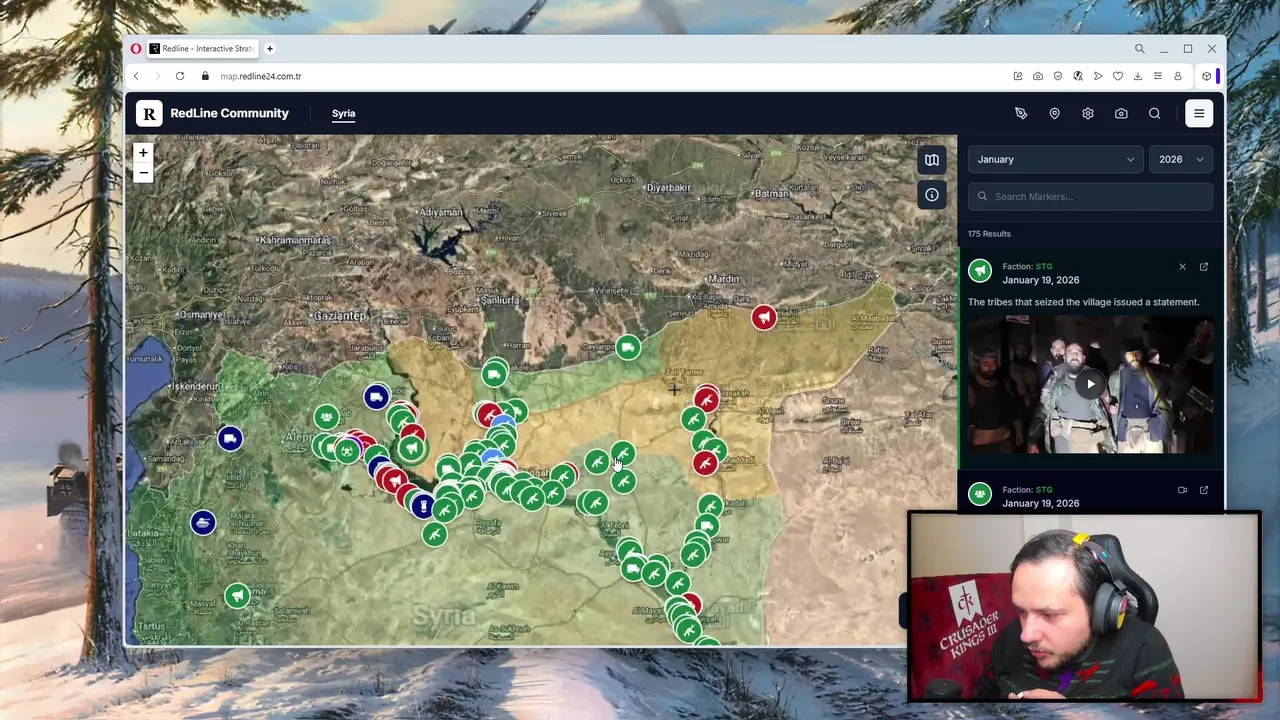Open the Opera privacy shield icon
Screen dimensions: 1280x720
[1058, 76]
